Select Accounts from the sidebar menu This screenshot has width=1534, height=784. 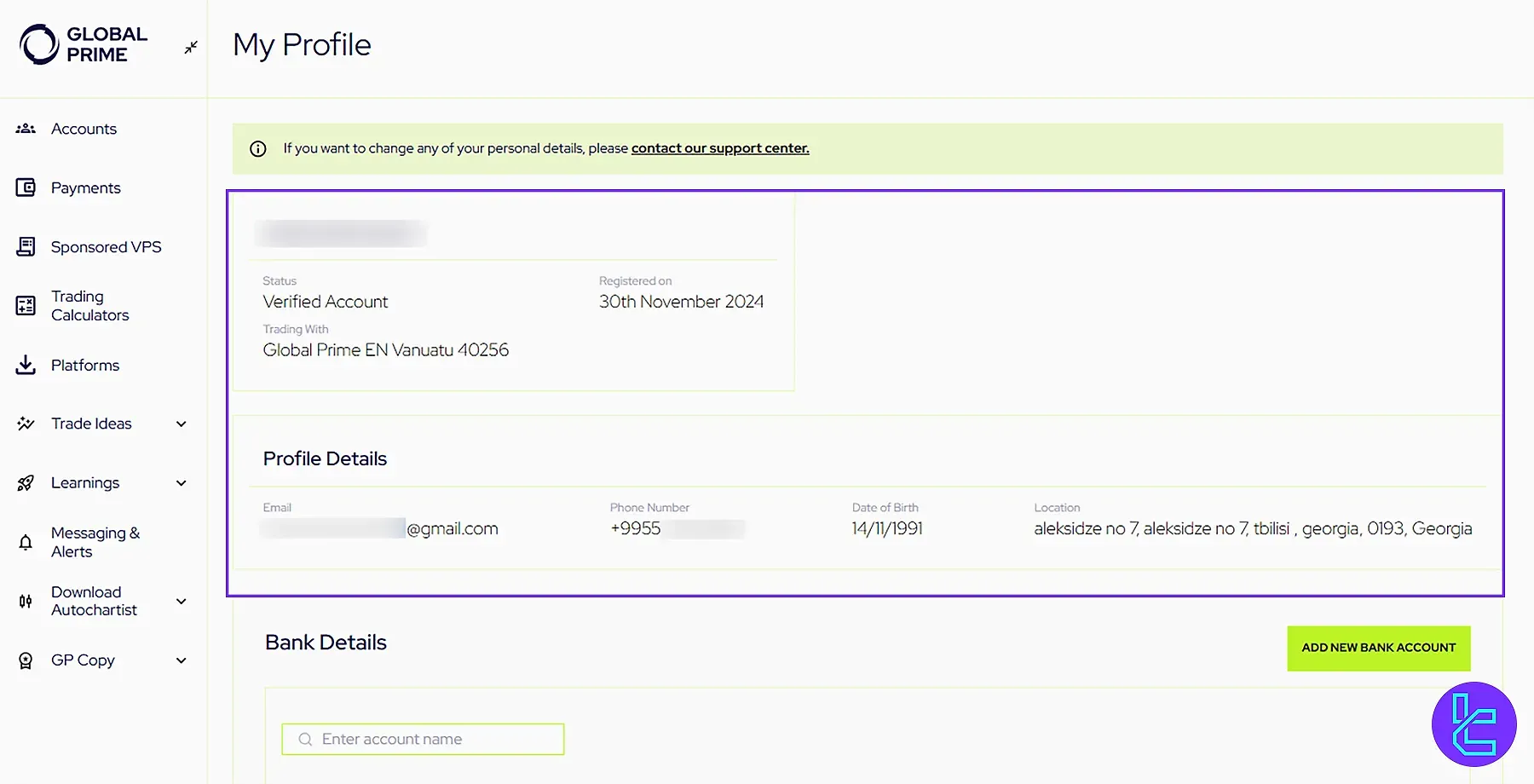(x=84, y=128)
